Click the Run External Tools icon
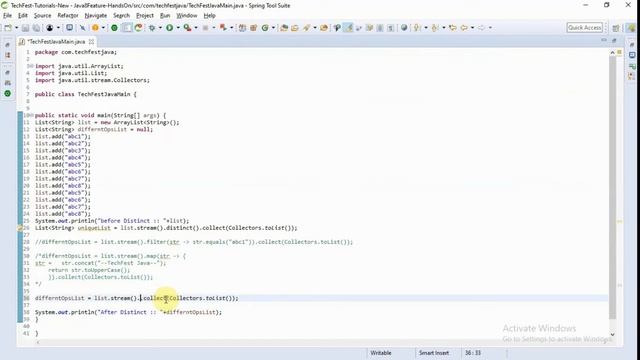The height and width of the screenshot is (360, 640). [x=187, y=28]
